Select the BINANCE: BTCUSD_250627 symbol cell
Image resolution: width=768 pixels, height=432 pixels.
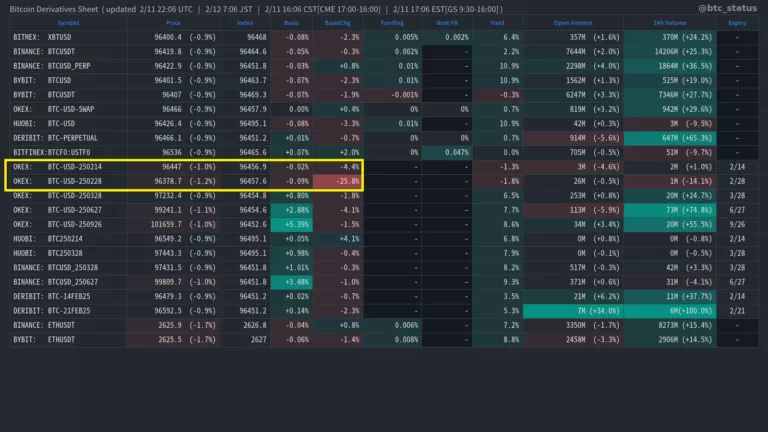coord(68,282)
